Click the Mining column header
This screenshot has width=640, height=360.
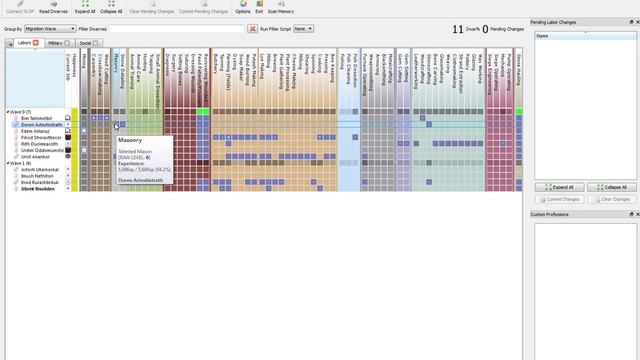click(84, 78)
